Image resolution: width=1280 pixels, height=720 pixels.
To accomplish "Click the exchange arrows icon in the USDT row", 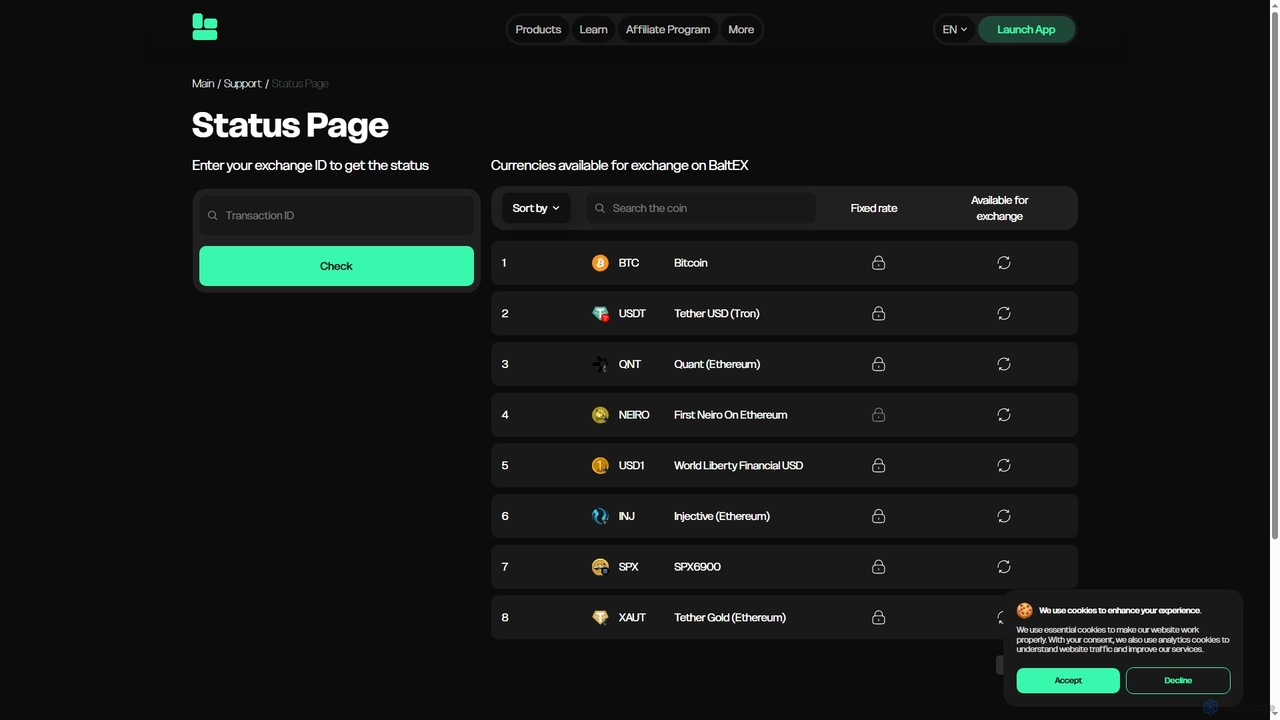I will (1004, 314).
